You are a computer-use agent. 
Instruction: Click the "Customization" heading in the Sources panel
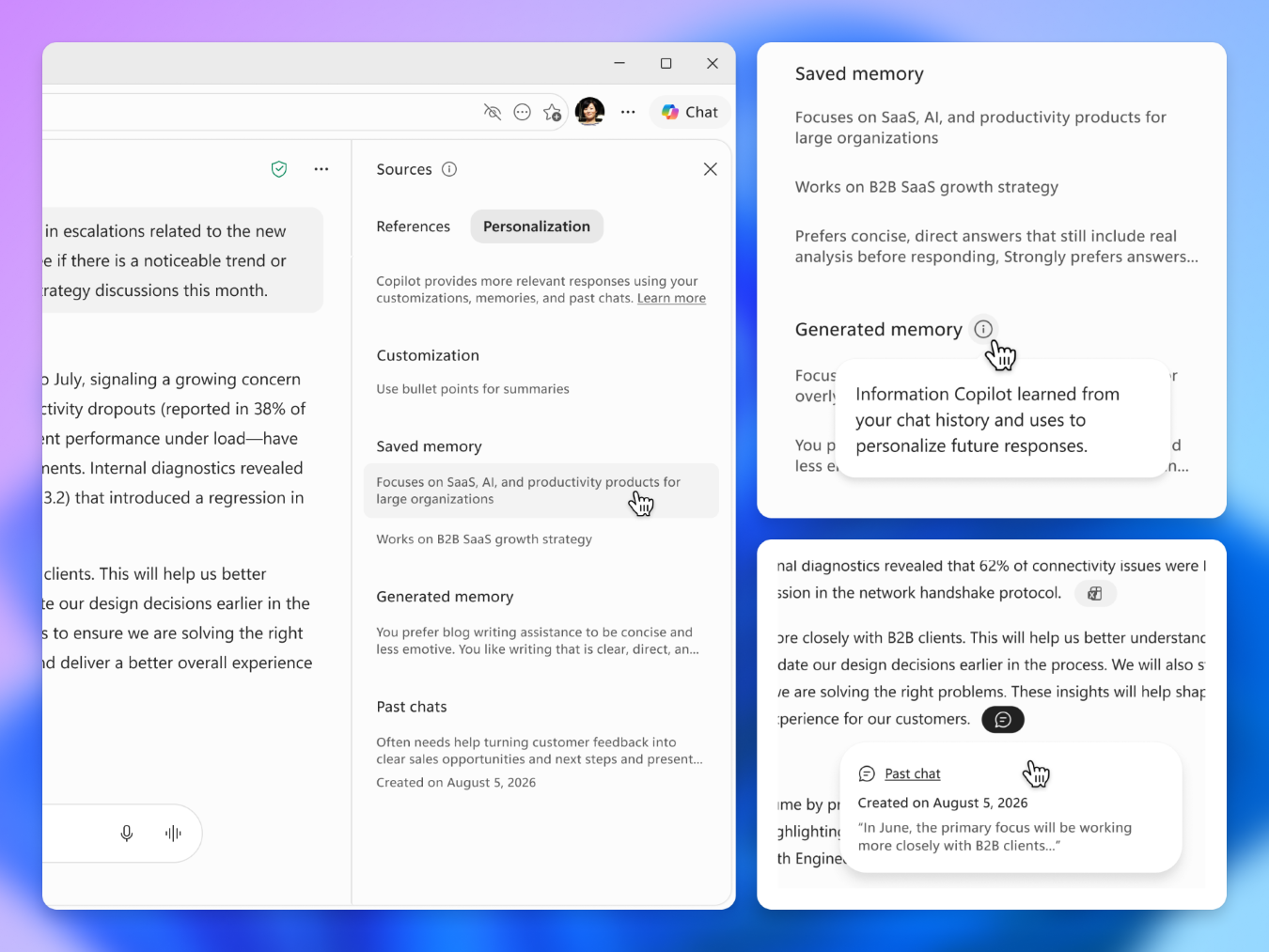pos(428,355)
